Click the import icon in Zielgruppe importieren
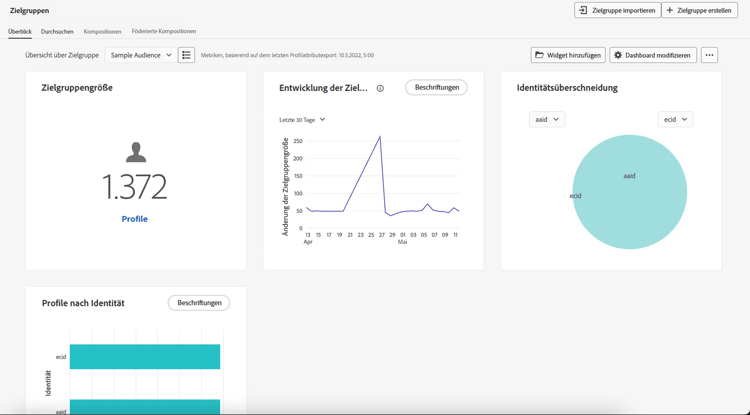 click(583, 10)
